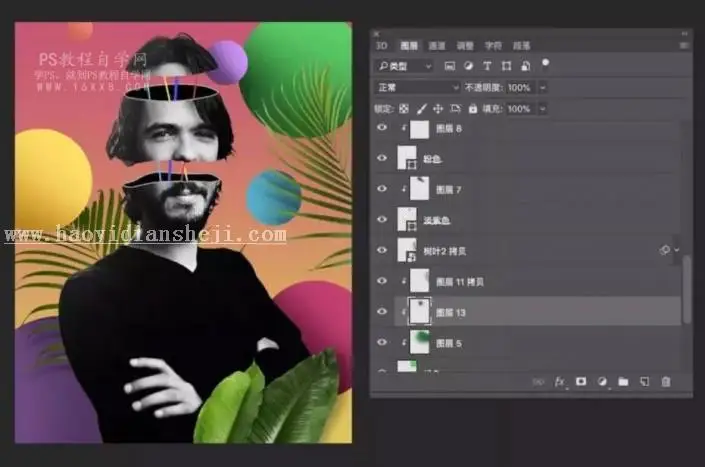This screenshot has width=705, height=467.
Task: Click clipping mask arrow on 图层 7
Action: [403, 190]
